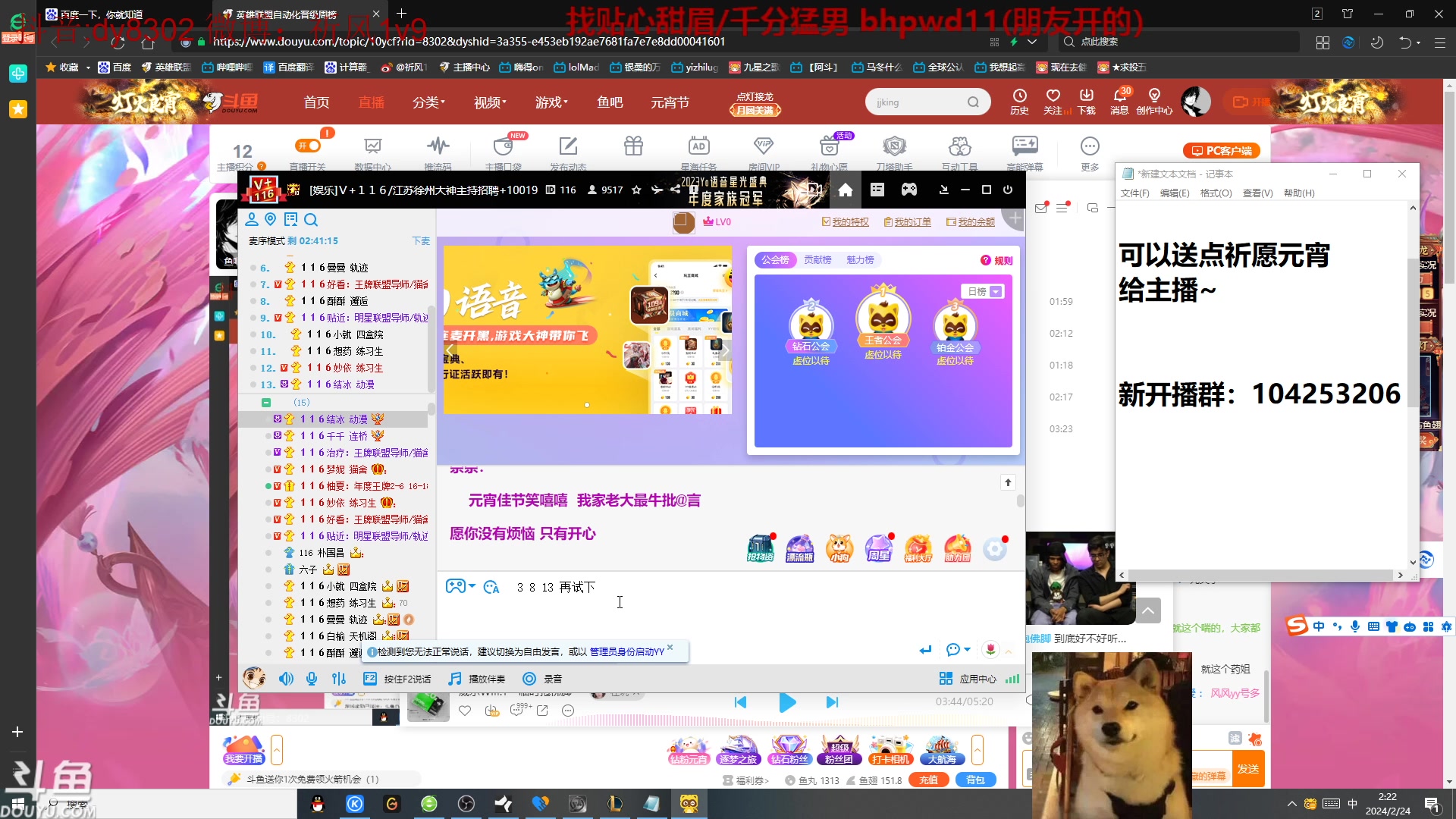Open the 直播 nav item on Douyu
This screenshot has width=1456, height=819.
click(x=372, y=102)
